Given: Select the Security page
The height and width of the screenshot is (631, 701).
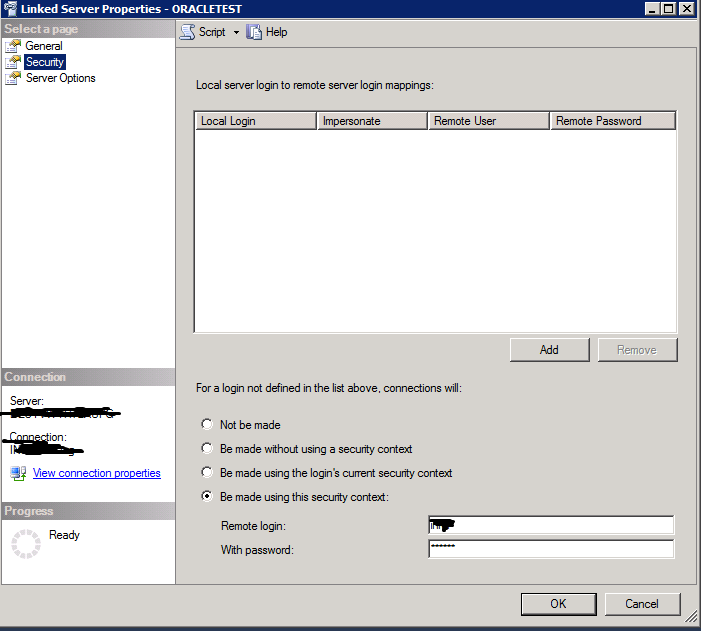Looking at the screenshot, I should 45,62.
